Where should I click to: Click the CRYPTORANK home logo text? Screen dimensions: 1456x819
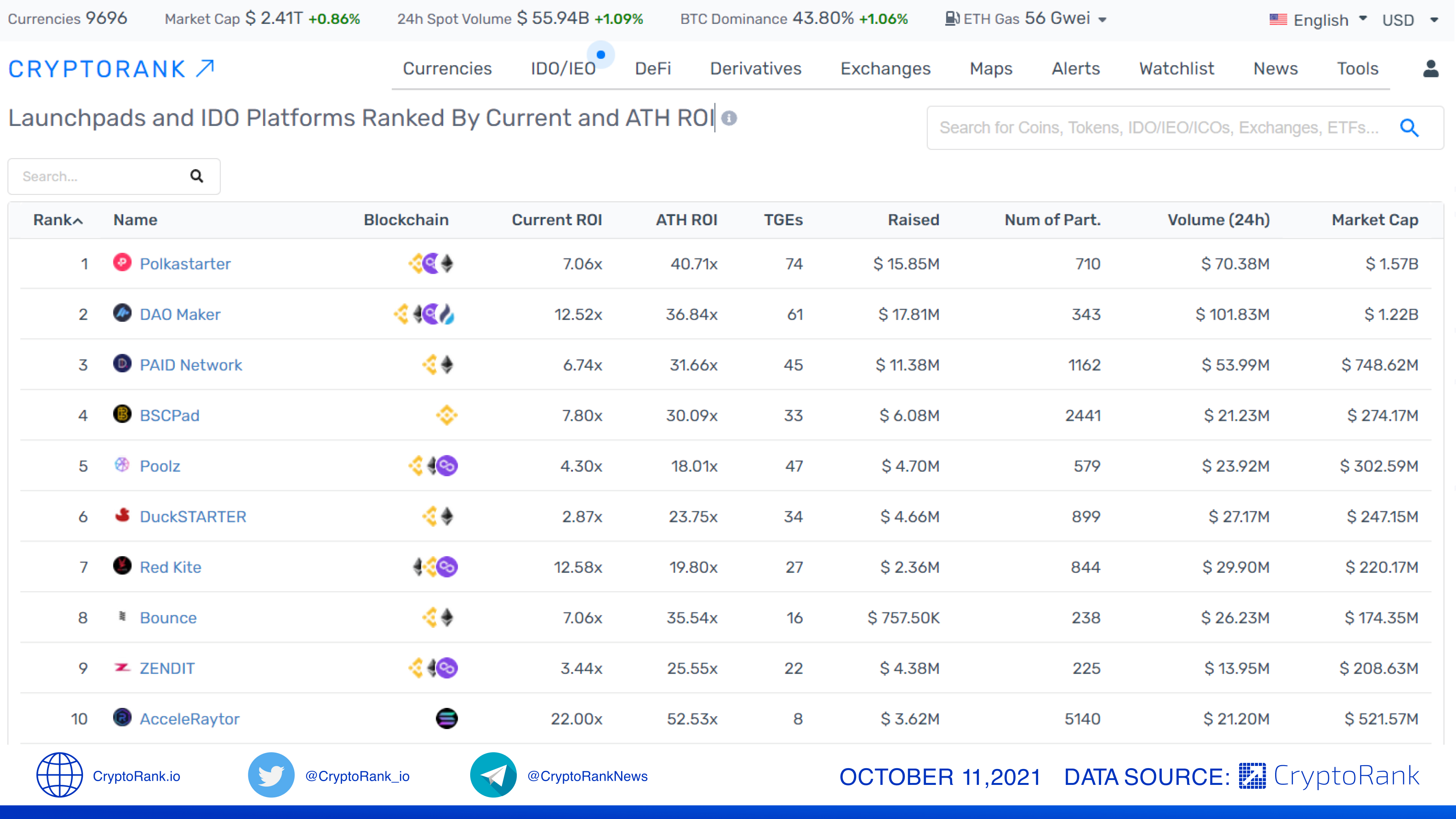click(x=97, y=69)
